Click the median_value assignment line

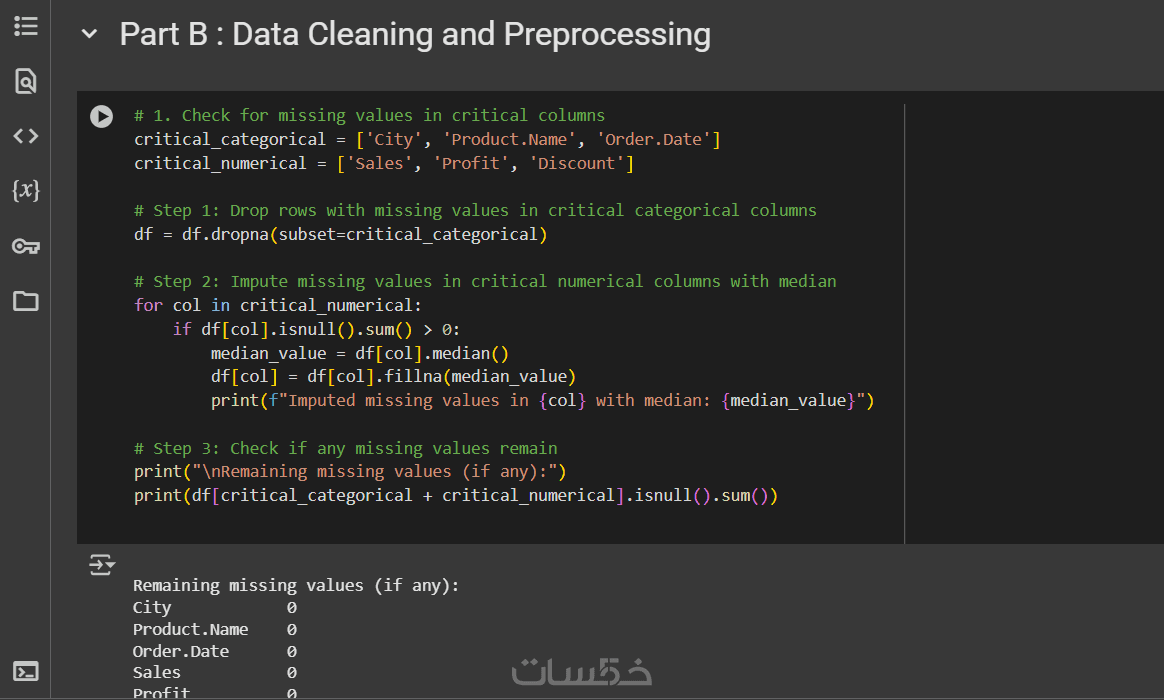click(x=360, y=353)
